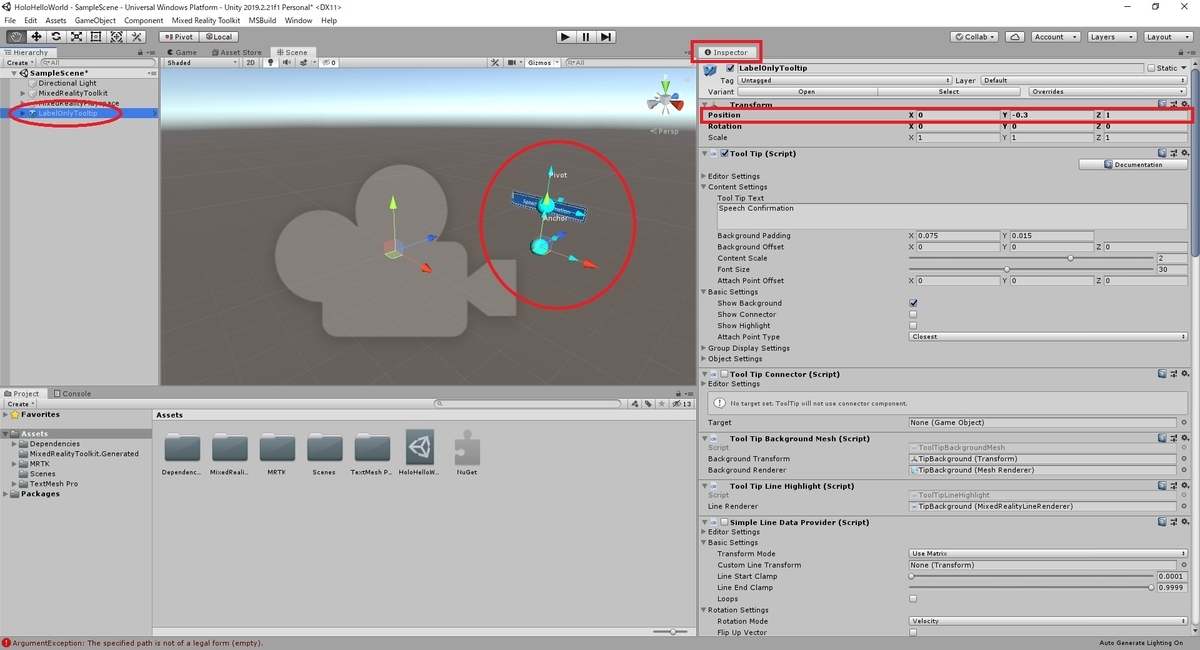
Task: Open Tool Tip component preset icon
Action: point(1174,153)
